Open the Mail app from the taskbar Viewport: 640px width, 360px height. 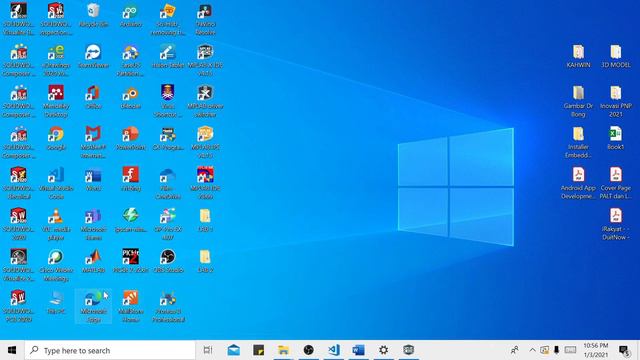[234, 350]
